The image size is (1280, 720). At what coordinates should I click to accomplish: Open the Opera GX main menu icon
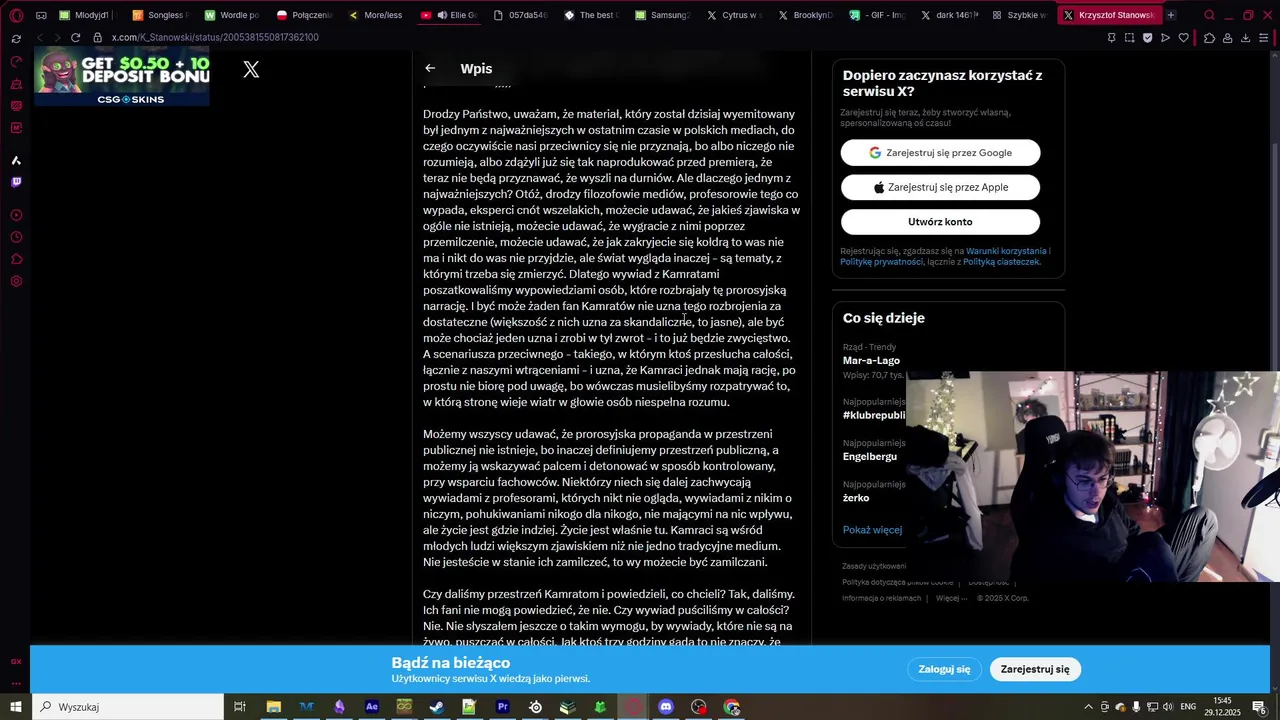16,15
